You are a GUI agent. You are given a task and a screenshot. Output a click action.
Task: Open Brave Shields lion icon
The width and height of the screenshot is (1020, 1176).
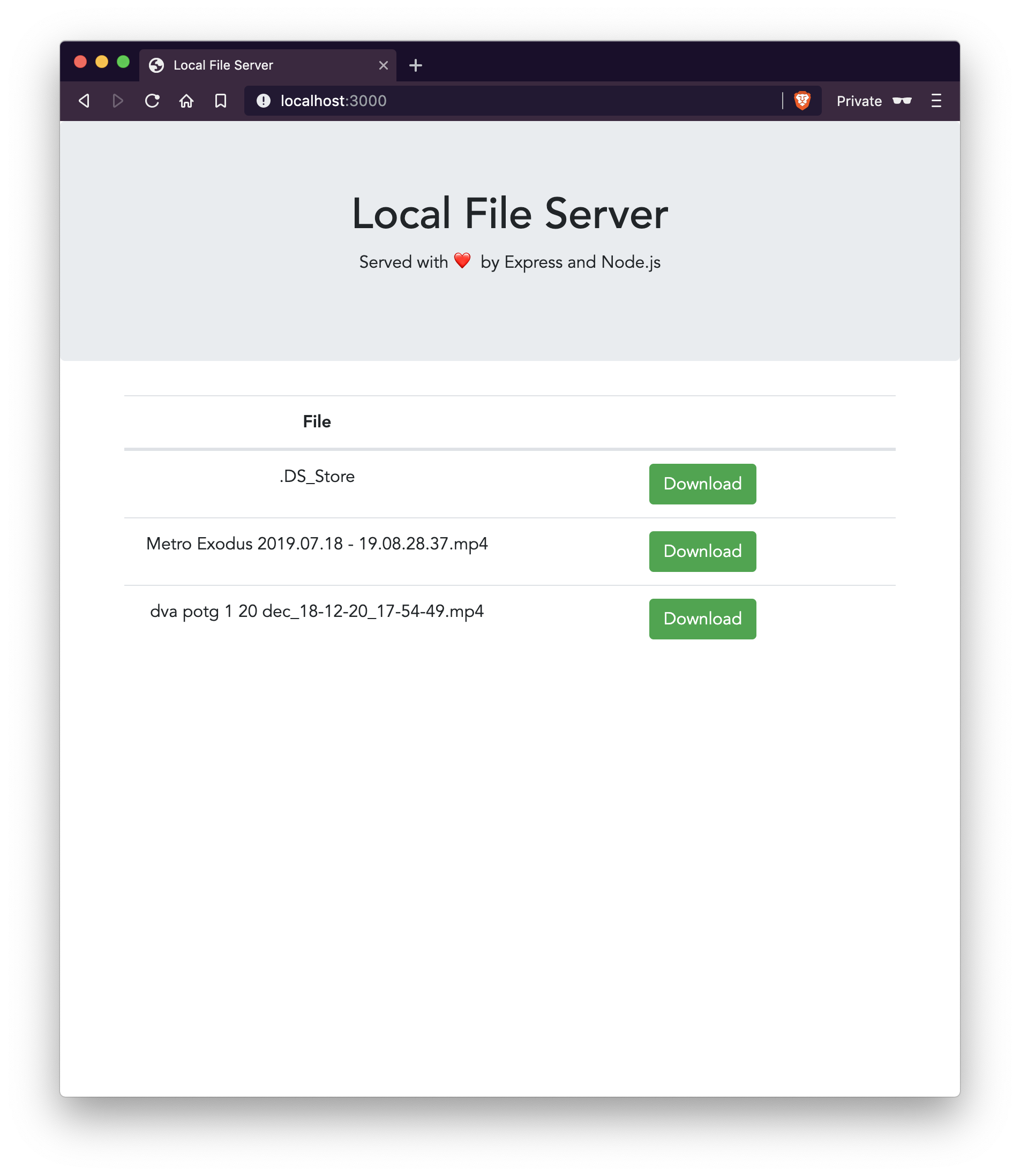802,101
